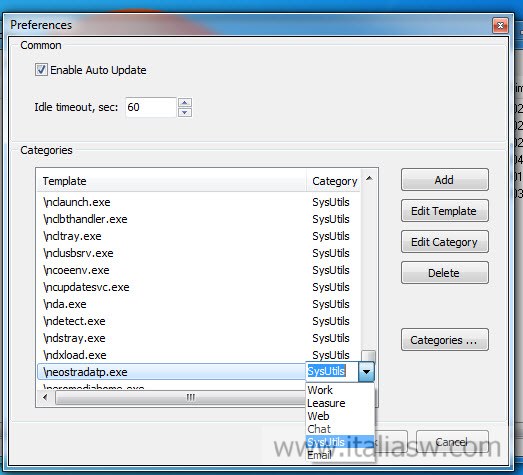Image resolution: width=523 pixels, height=475 pixels.
Task: Click the list's scroll up arrow
Action: click(x=369, y=178)
